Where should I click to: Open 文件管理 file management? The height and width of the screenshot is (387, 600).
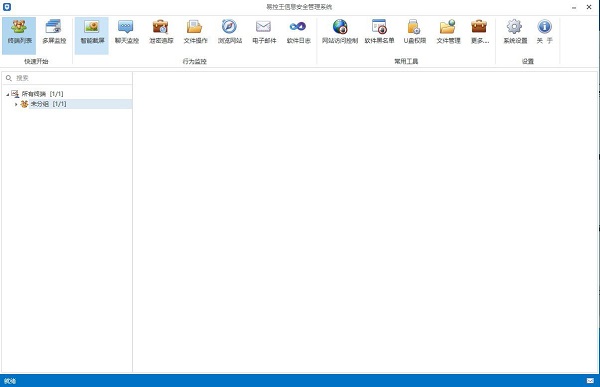[448, 35]
